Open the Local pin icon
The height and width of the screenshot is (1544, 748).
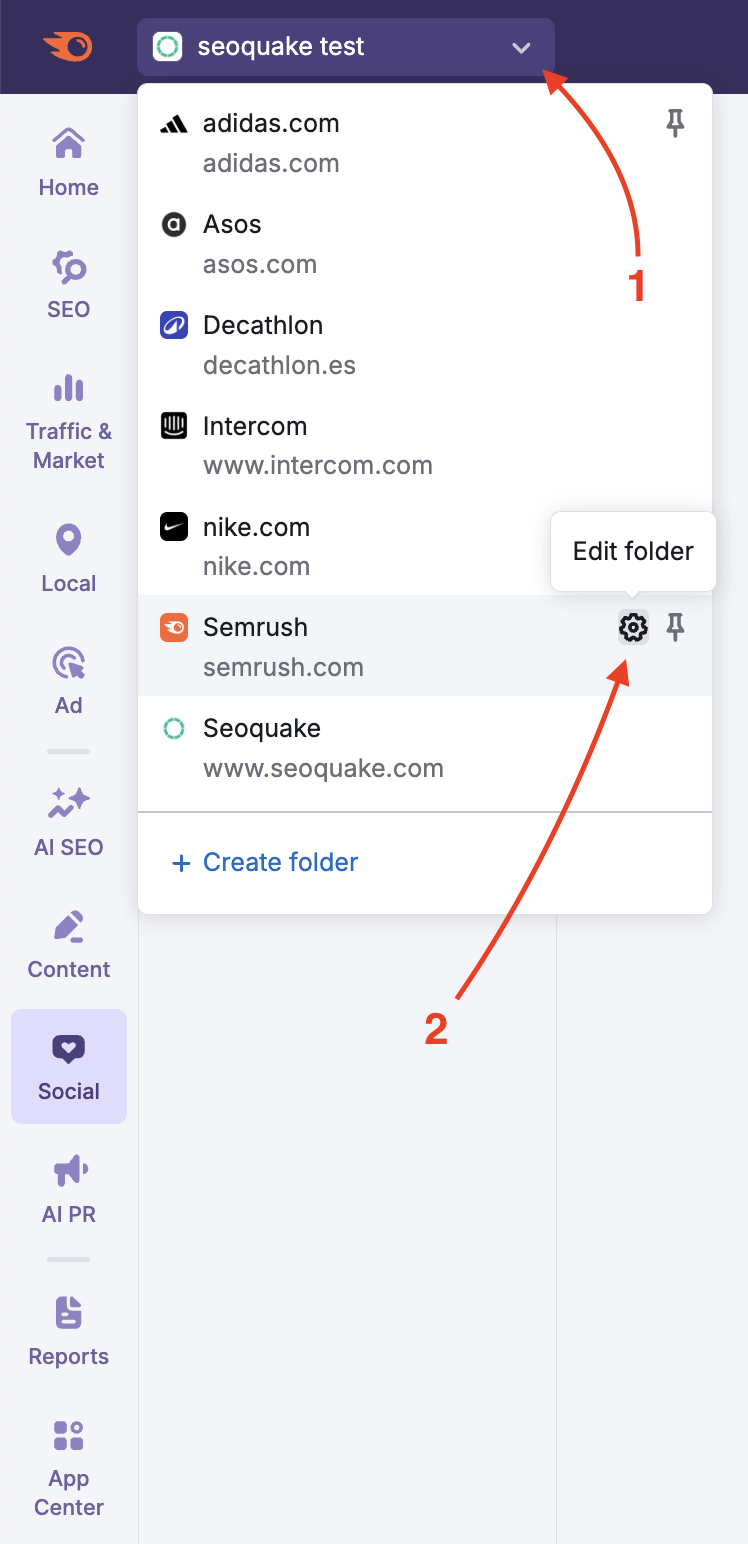(68, 541)
